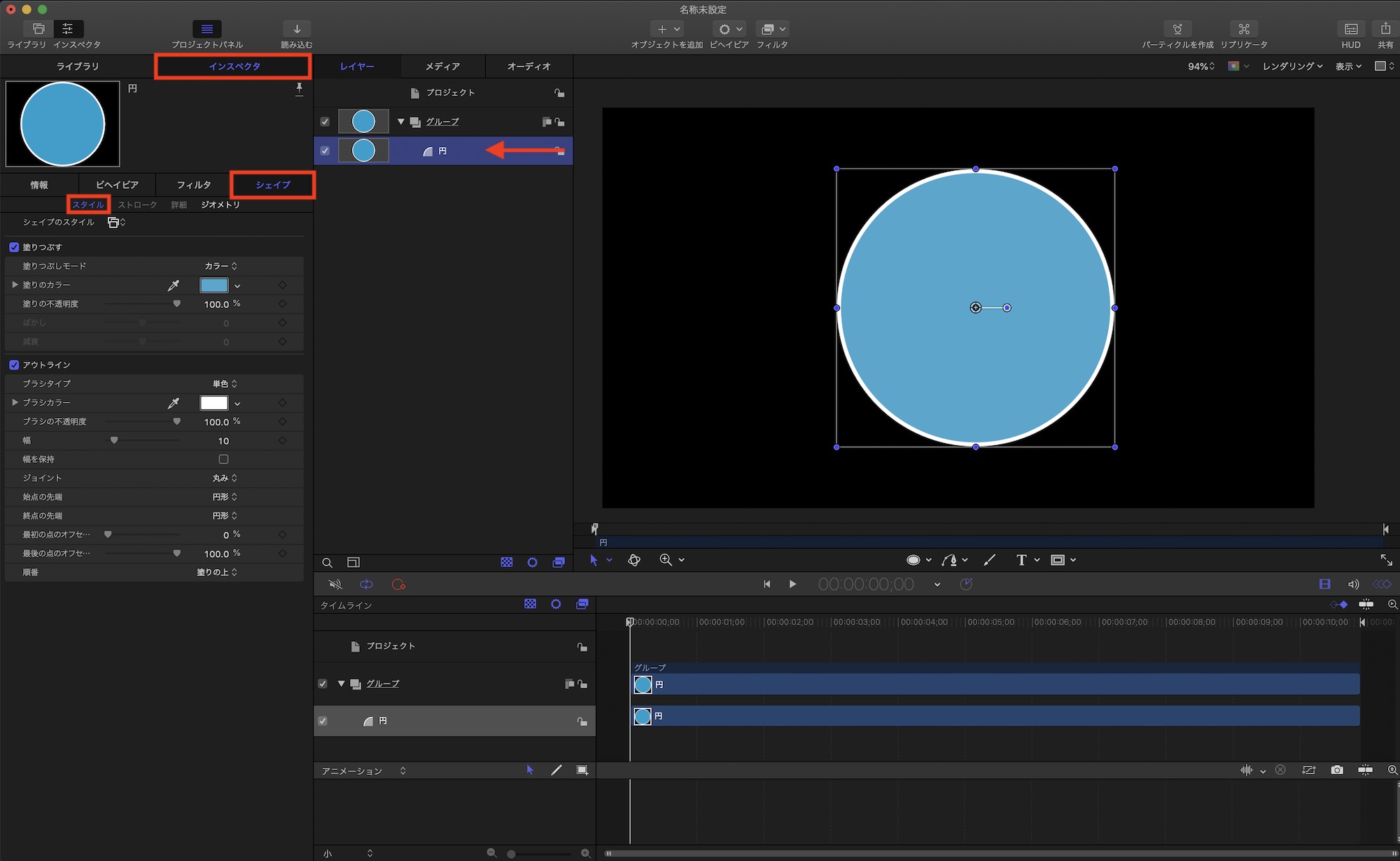This screenshot has width=1400, height=861.
Task: Open the ブラシタイプ brush type dropdown
Action: click(225, 384)
